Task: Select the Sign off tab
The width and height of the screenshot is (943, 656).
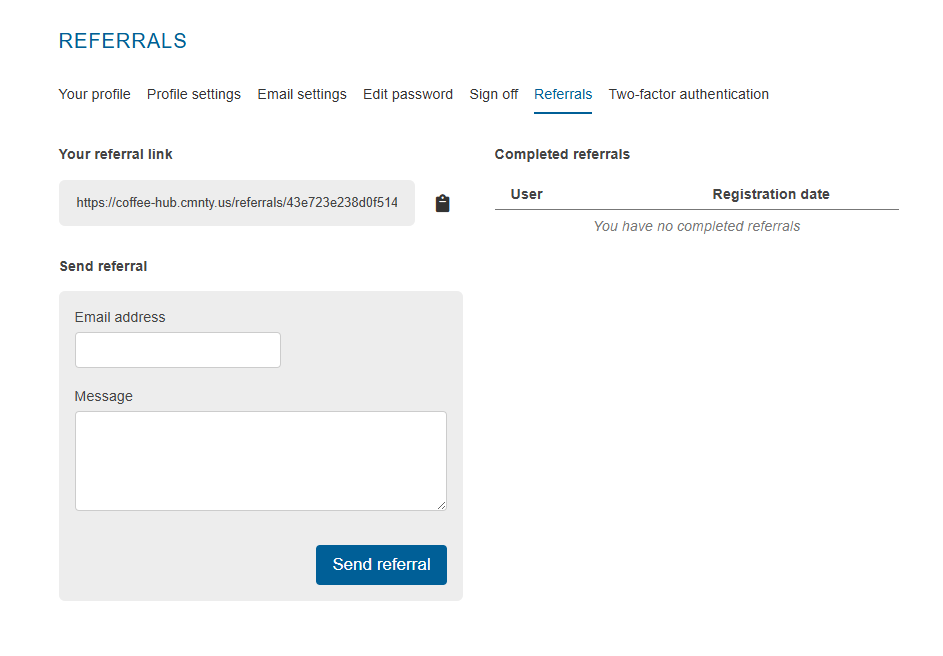Action: [x=494, y=94]
